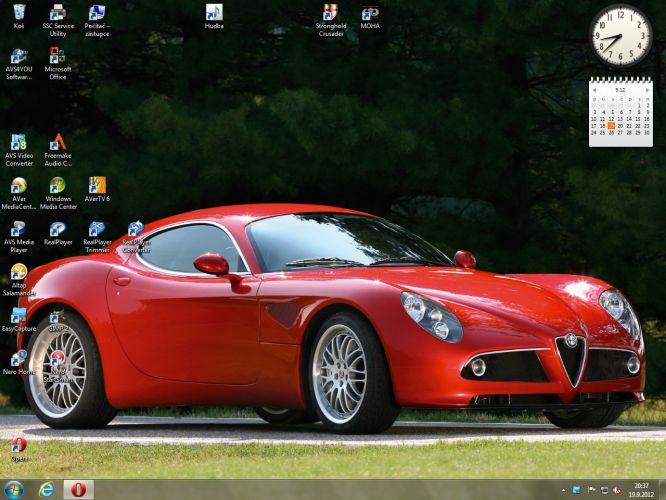Viewport: 666px width, 500px height.
Task: Launch AVS Video Converter
Action: 19,150
